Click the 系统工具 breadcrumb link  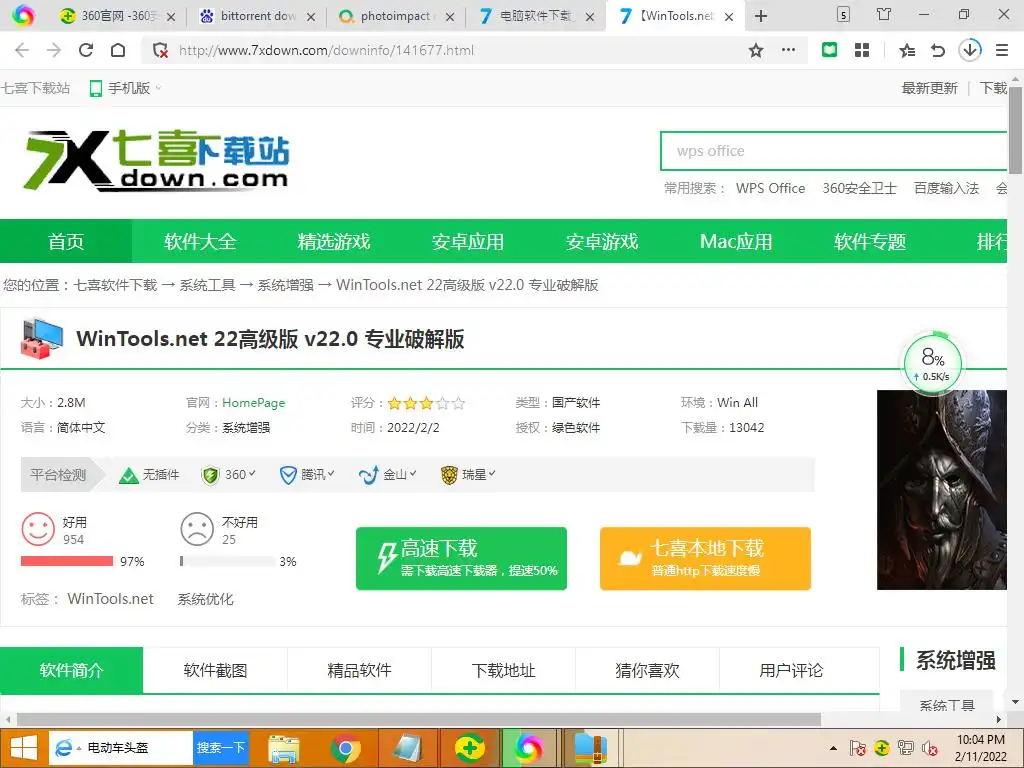point(207,285)
